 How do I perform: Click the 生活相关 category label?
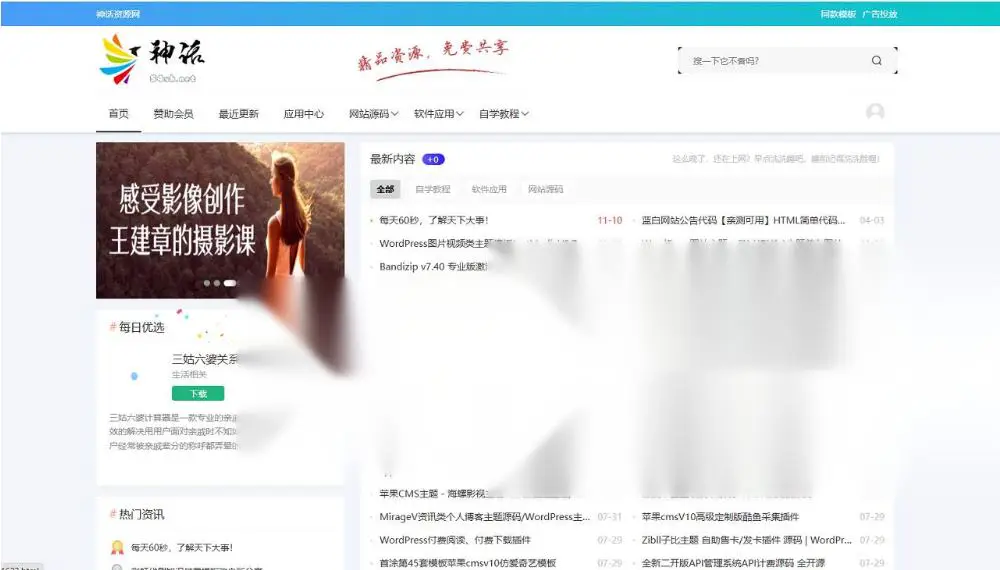point(189,374)
